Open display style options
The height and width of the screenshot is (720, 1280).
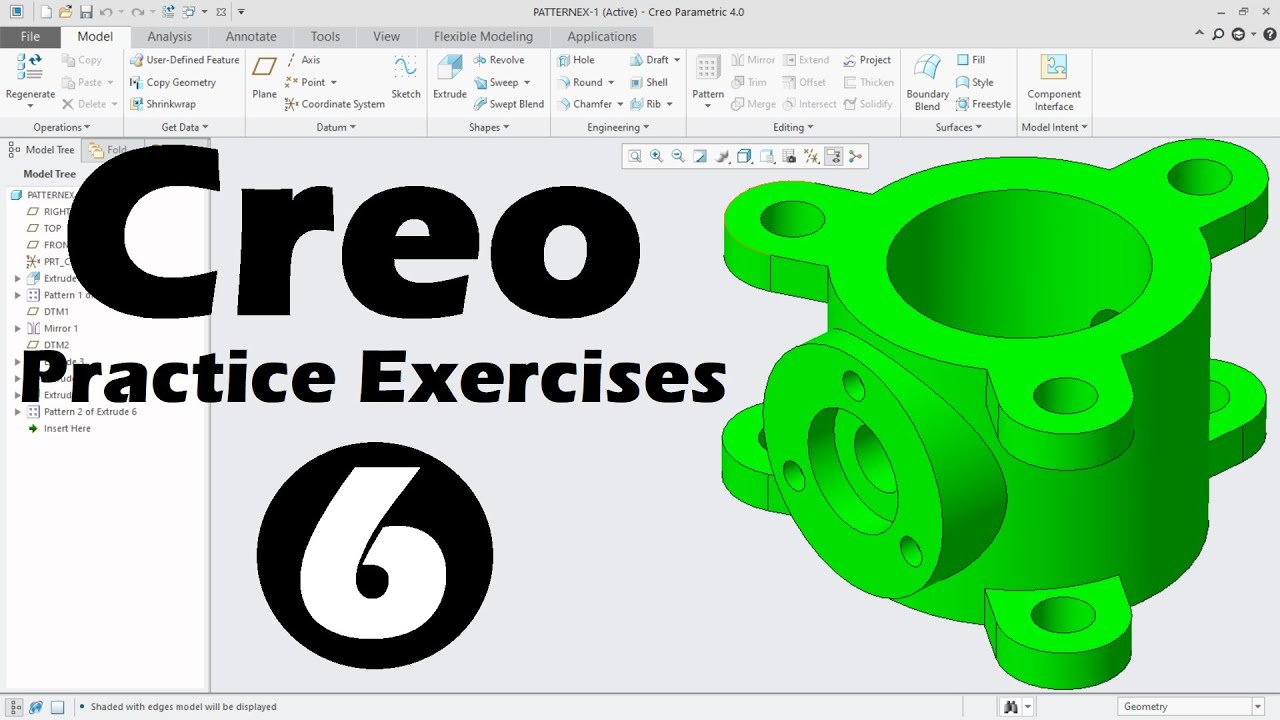pos(744,156)
